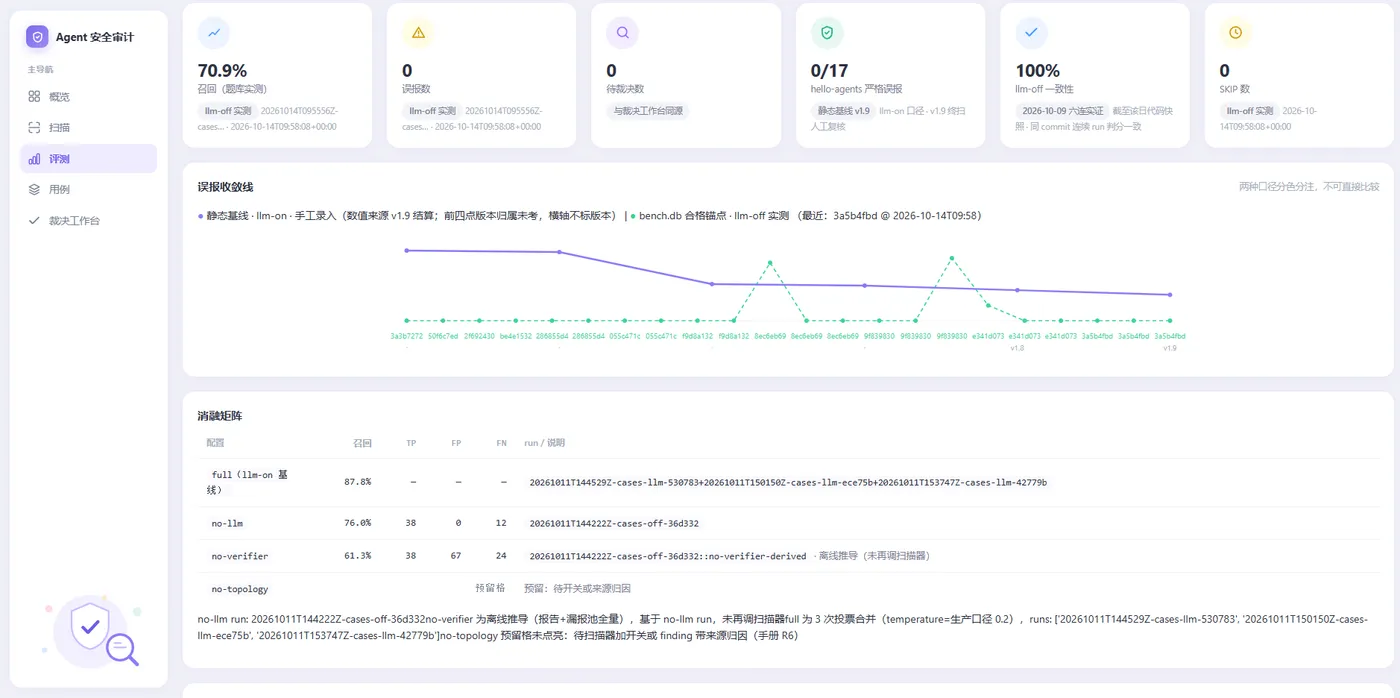This screenshot has height=698, width=1400.
Task: Navigate to 裁决工作台 in the sidebar
Action: click(x=88, y=221)
